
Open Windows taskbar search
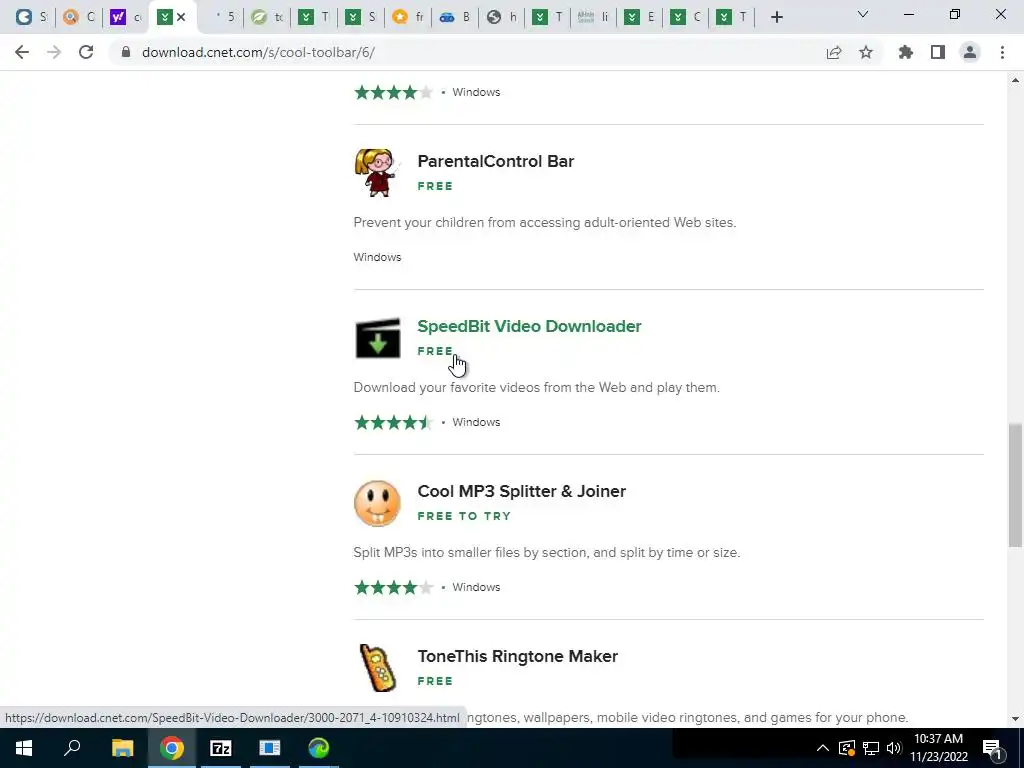tap(72, 748)
